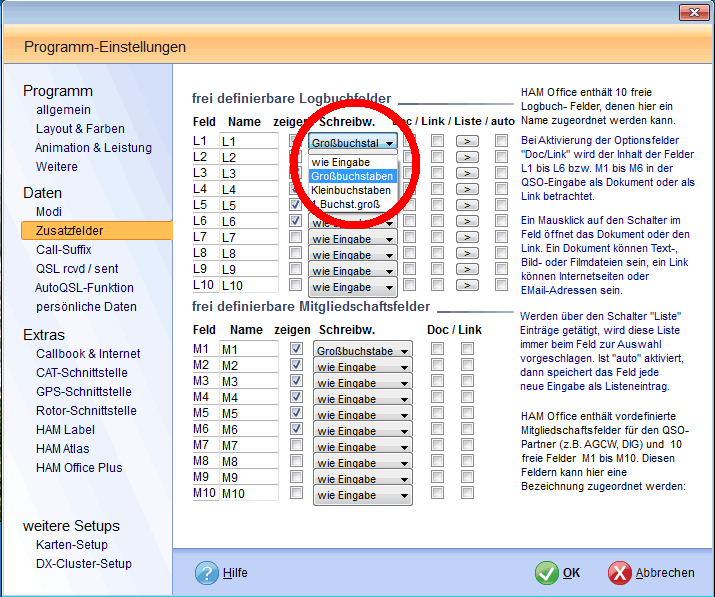
Task: Toggle the zeigen checkbox for L5
Action: coord(295,204)
